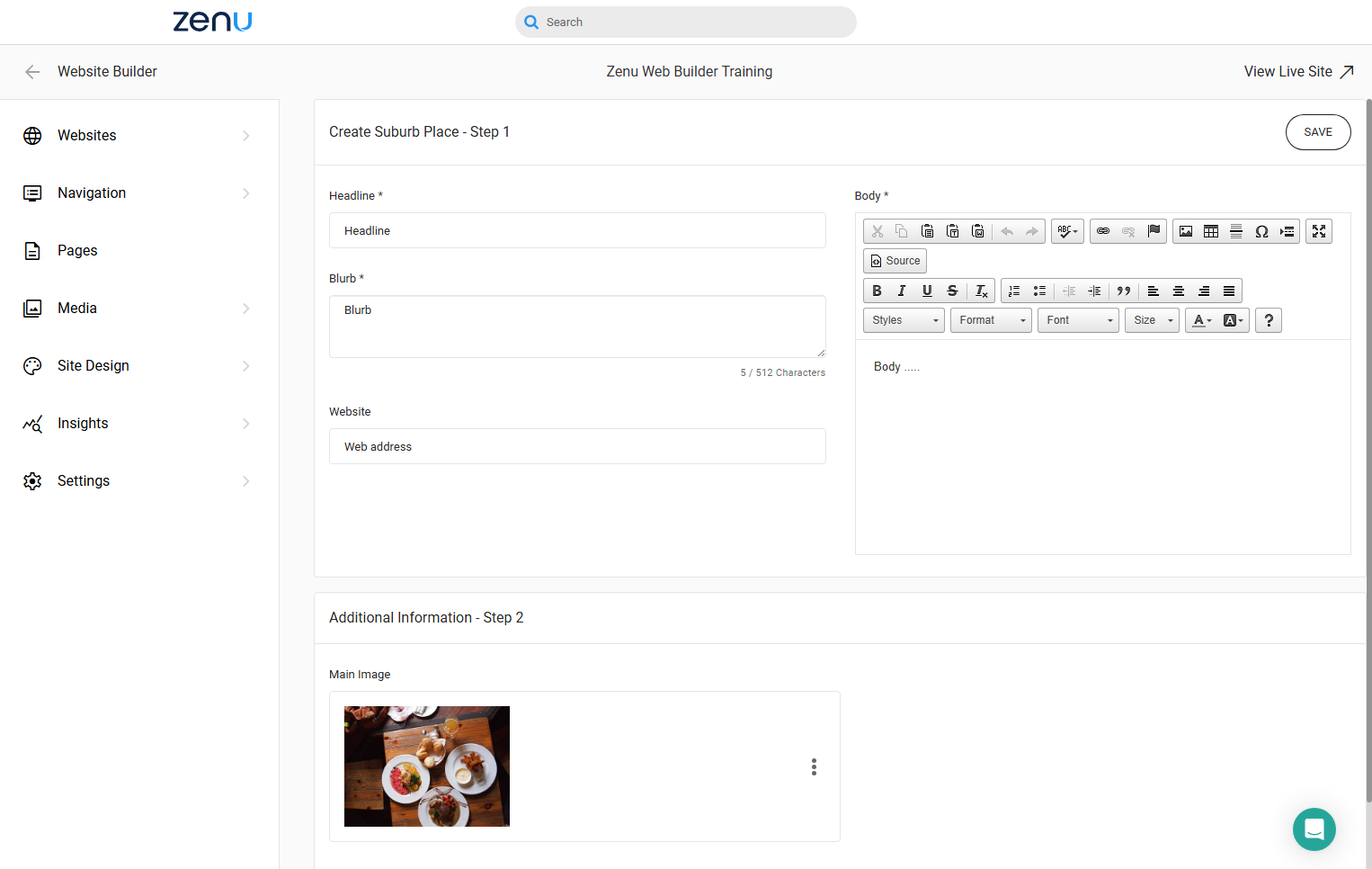
Task: Click the Headline input field
Action: tap(577, 230)
